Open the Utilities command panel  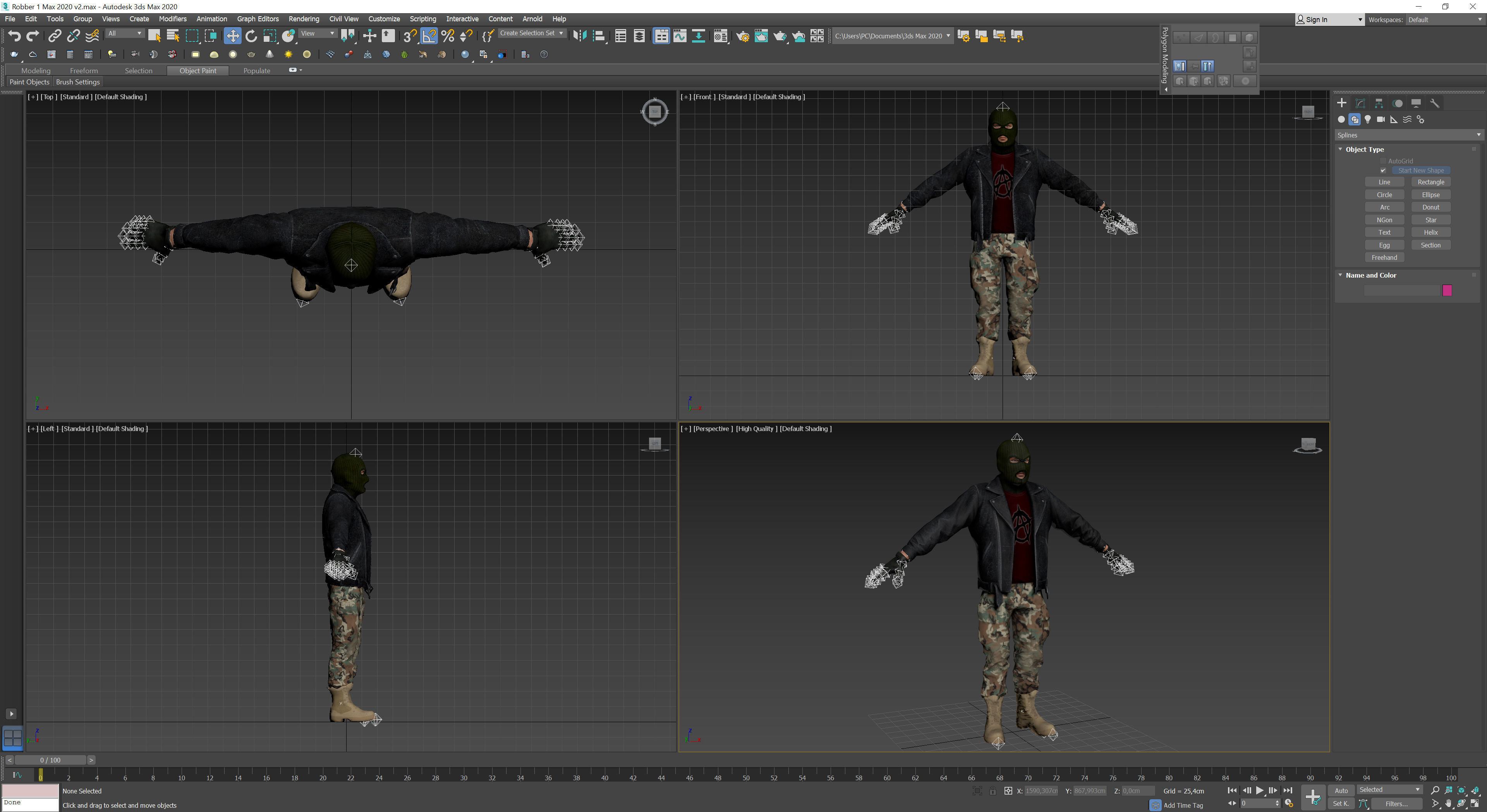1434,103
